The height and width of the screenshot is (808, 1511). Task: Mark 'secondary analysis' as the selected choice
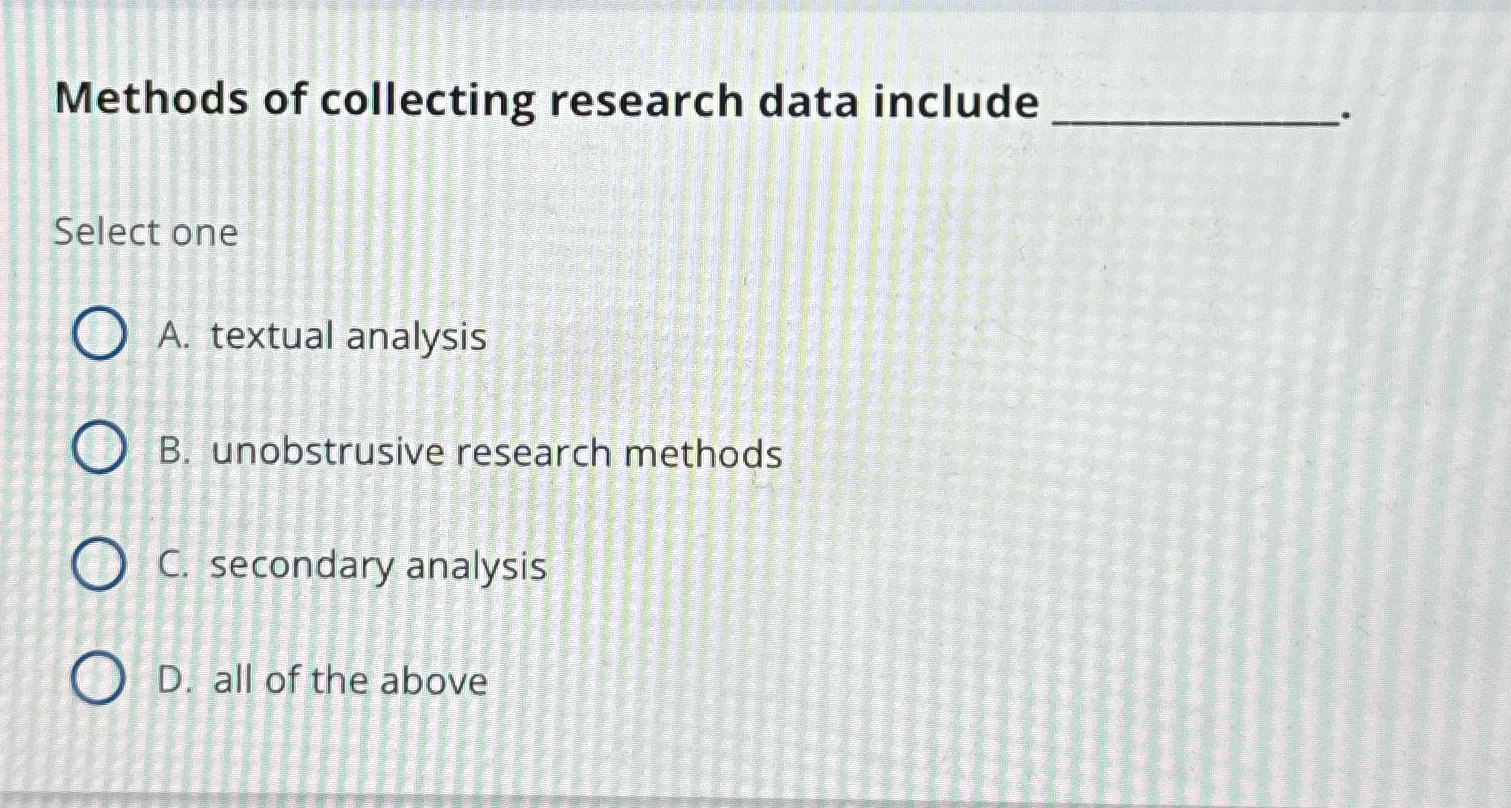[x=375, y=568]
